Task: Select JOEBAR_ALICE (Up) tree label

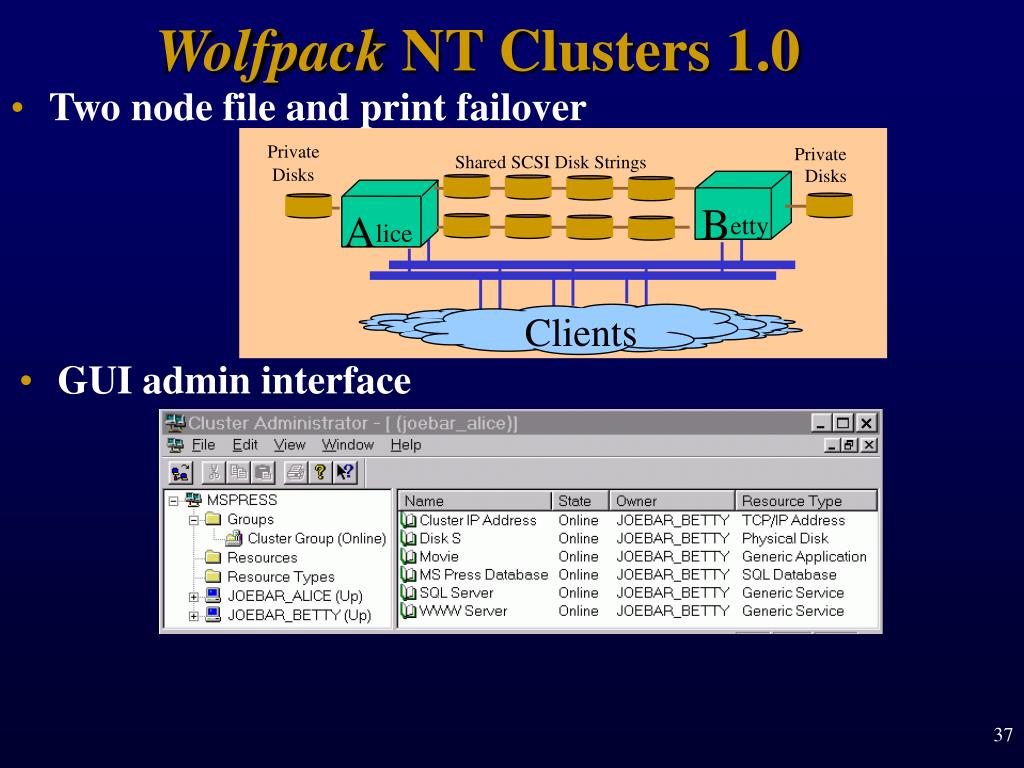Action: (x=295, y=596)
